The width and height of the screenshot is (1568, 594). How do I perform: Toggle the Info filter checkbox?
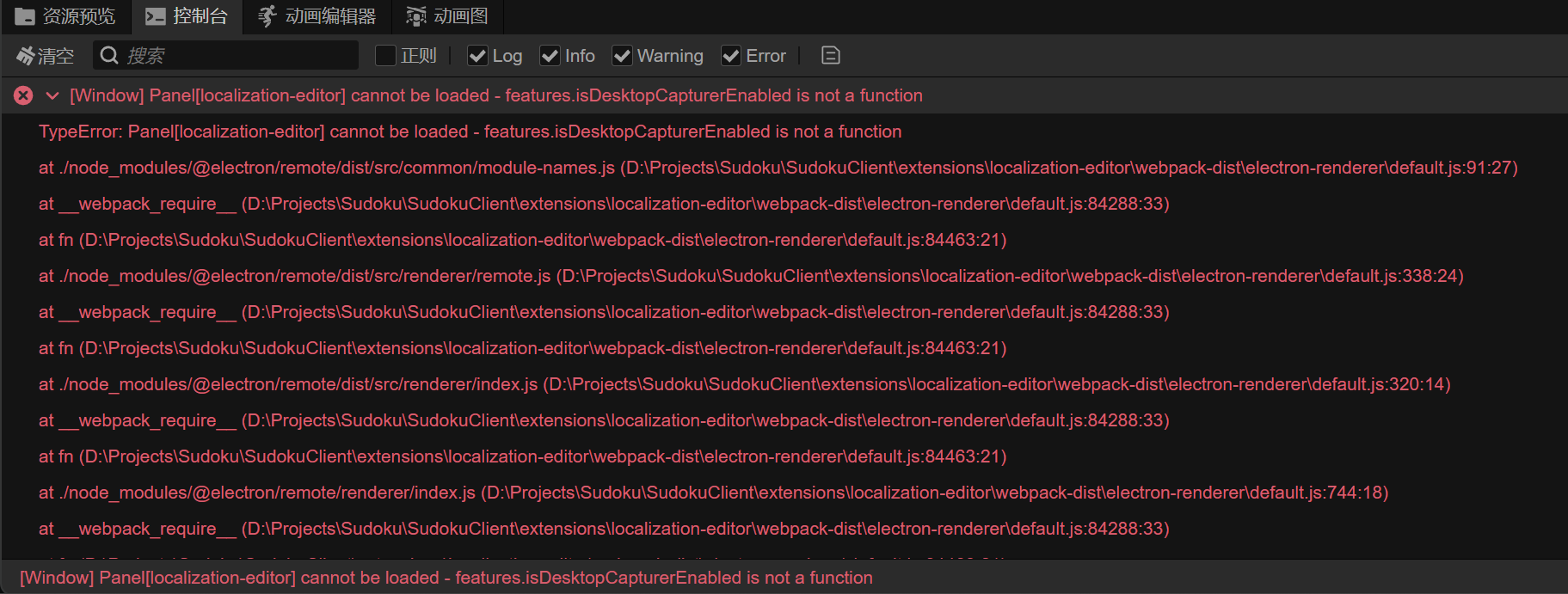tap(550, 56)
